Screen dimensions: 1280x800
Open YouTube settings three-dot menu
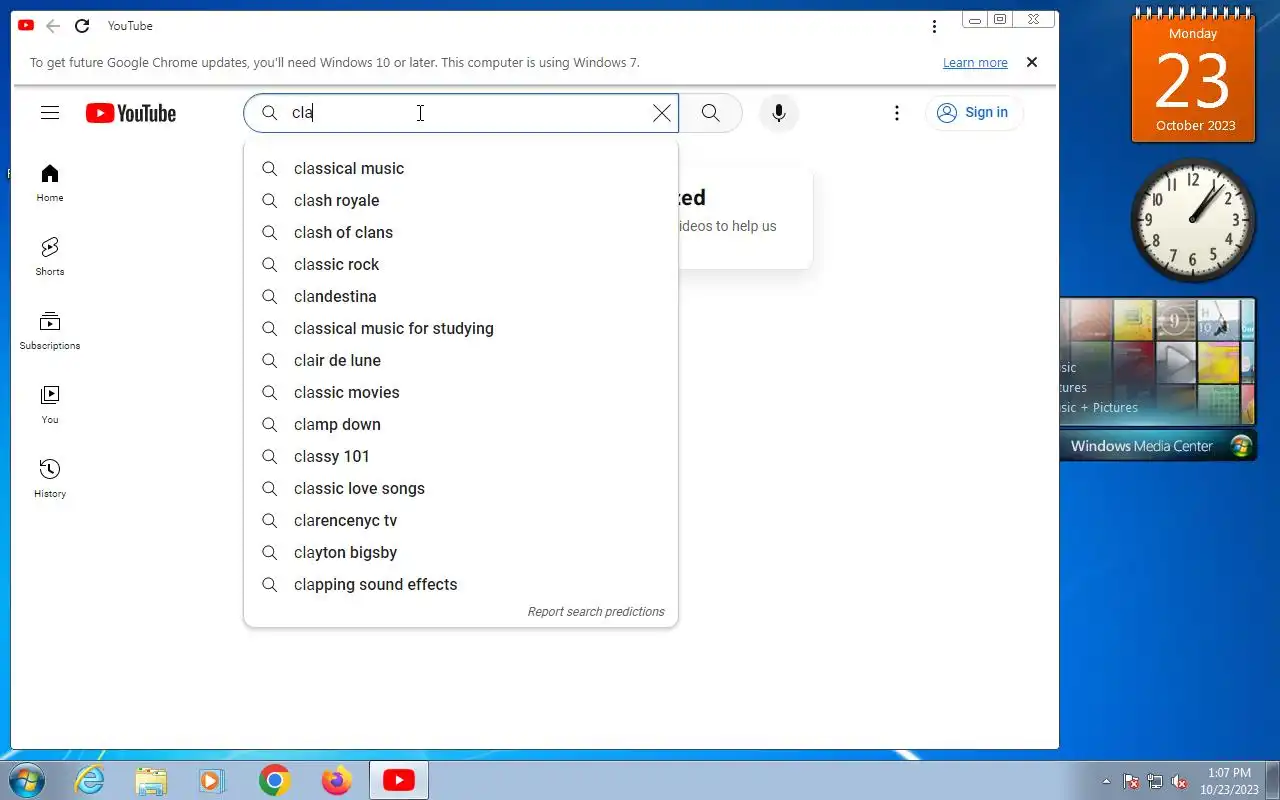(897, 113)
